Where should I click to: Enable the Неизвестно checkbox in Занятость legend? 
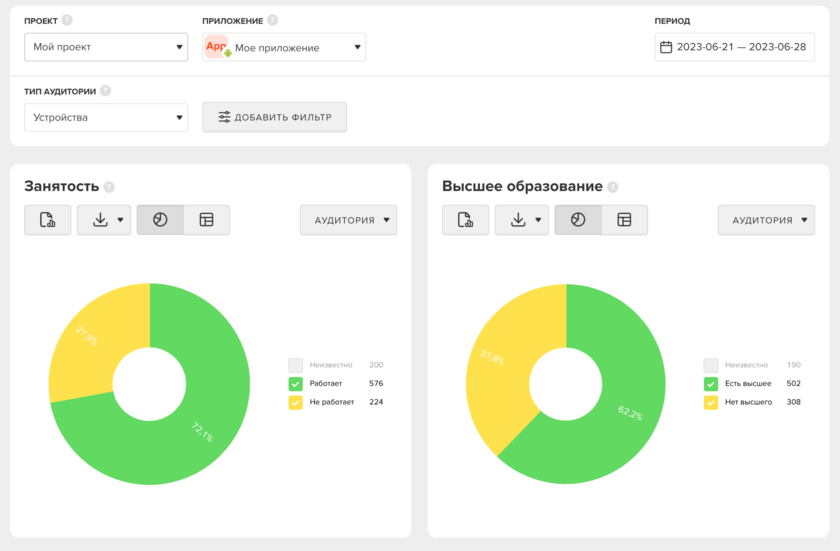295,365
